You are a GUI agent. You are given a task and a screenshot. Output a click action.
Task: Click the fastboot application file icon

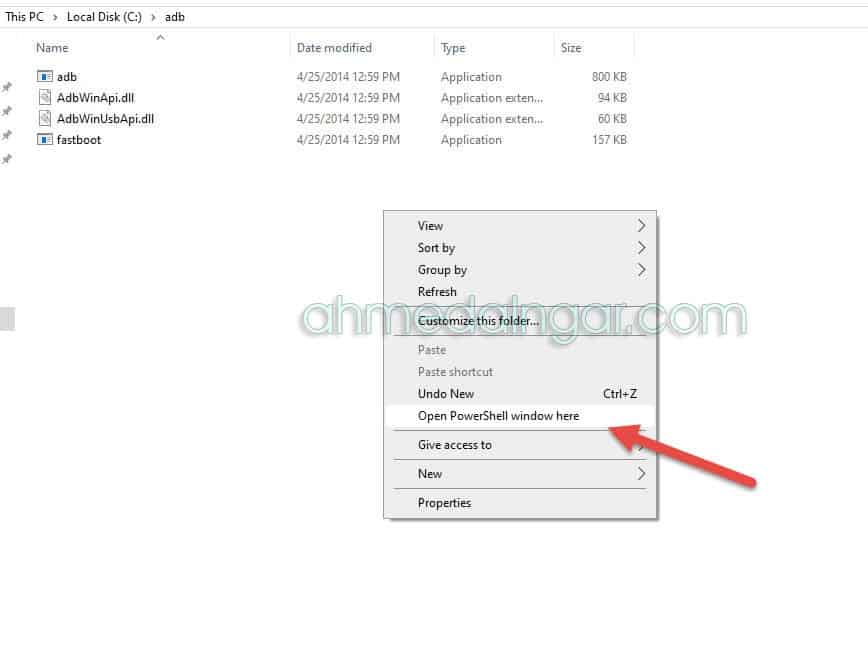tap(45, 140)
